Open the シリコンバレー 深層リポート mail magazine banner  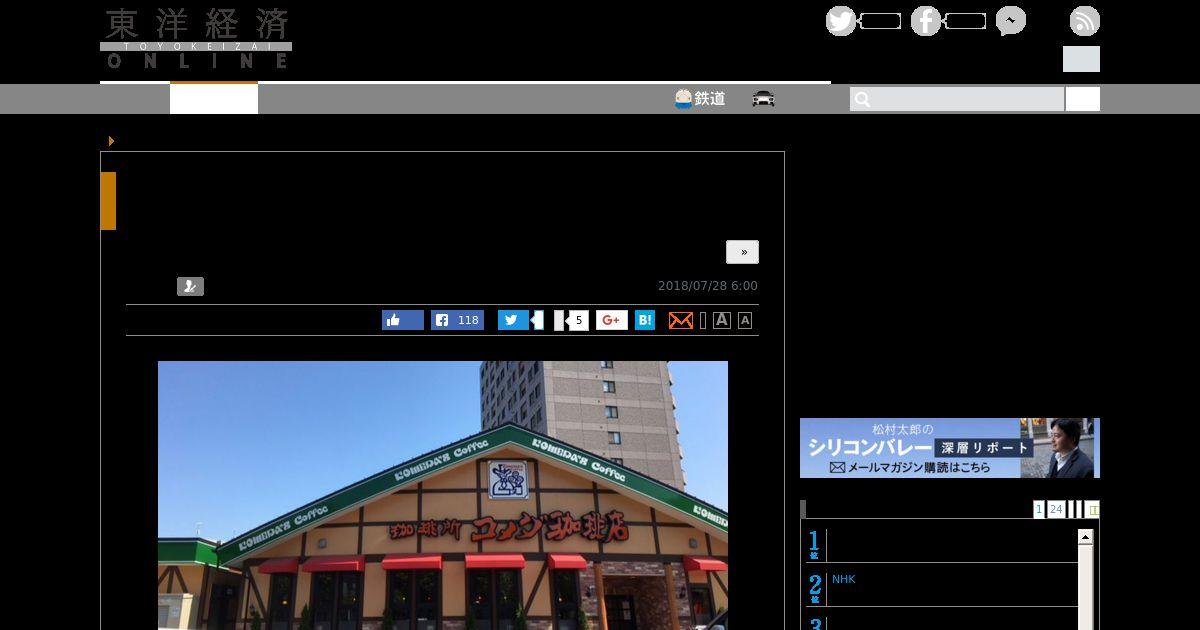[950, 448]
